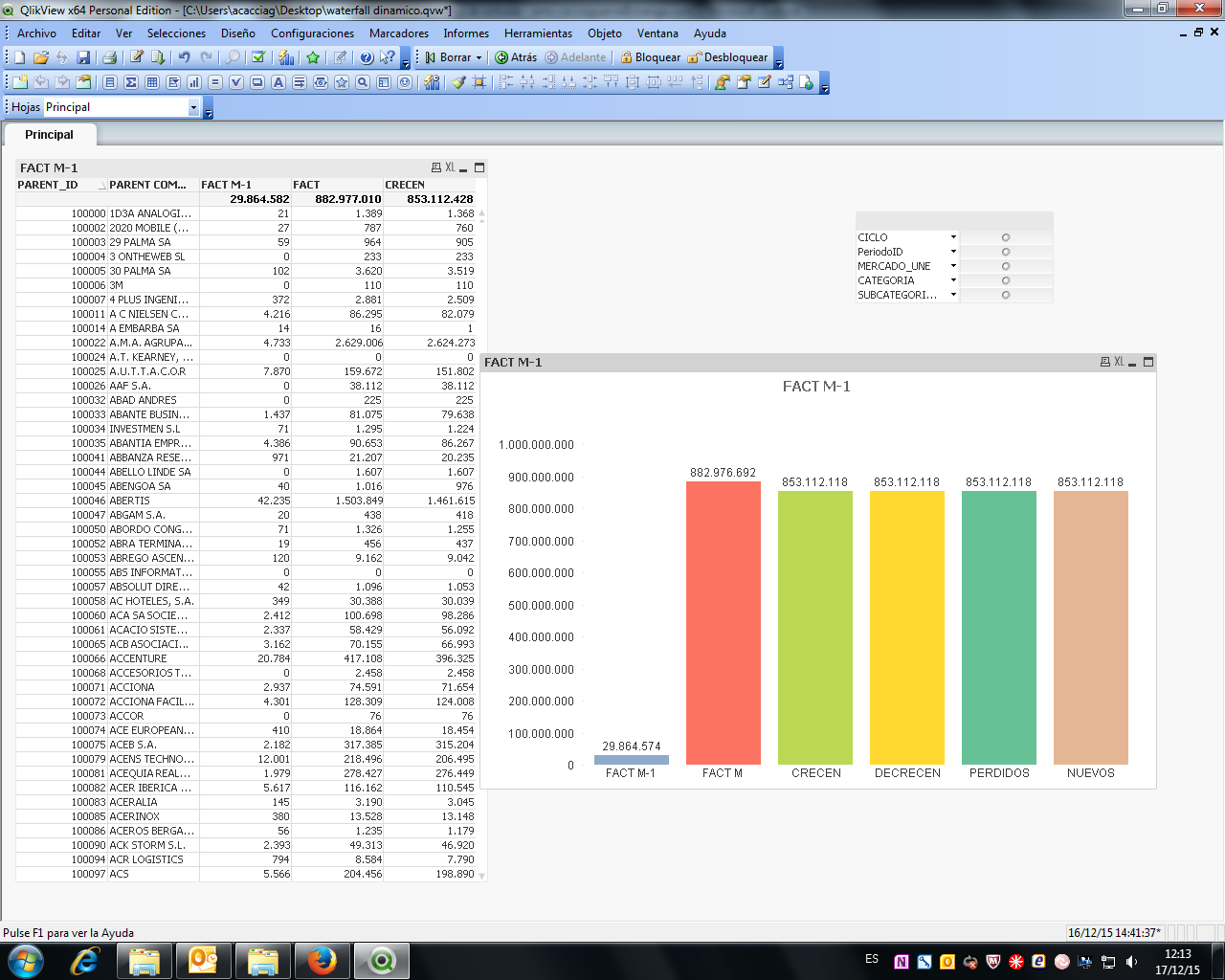The width and height of the screenshot is (1225, 980).
Task: Reload data with the Reload icon
Action: [158, 57]
